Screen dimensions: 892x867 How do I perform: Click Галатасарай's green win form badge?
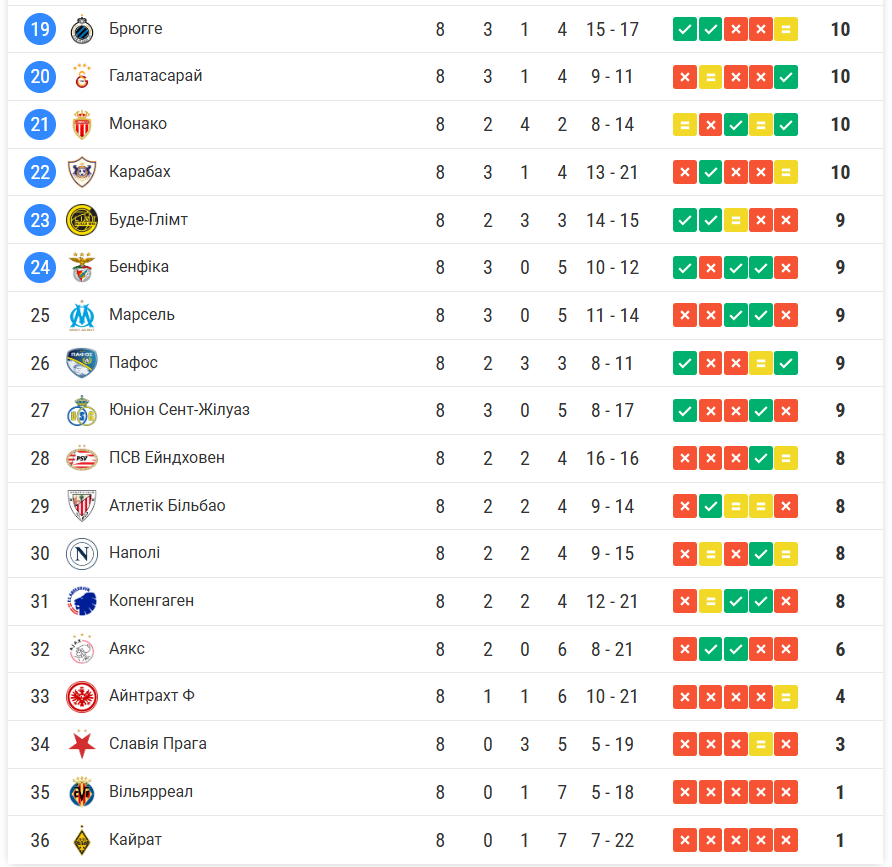tap(786, 76)
